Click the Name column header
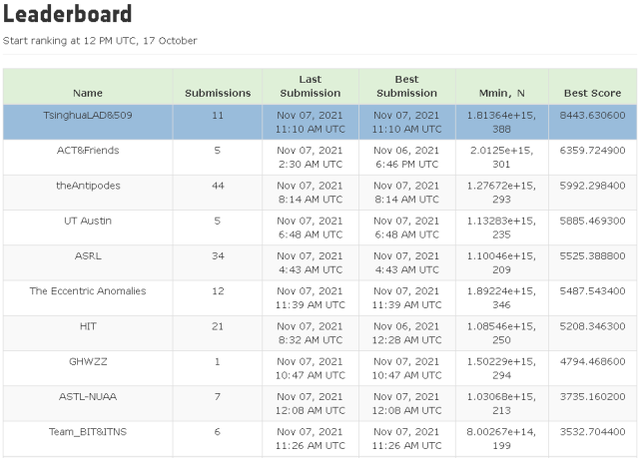 coord(88,93)
